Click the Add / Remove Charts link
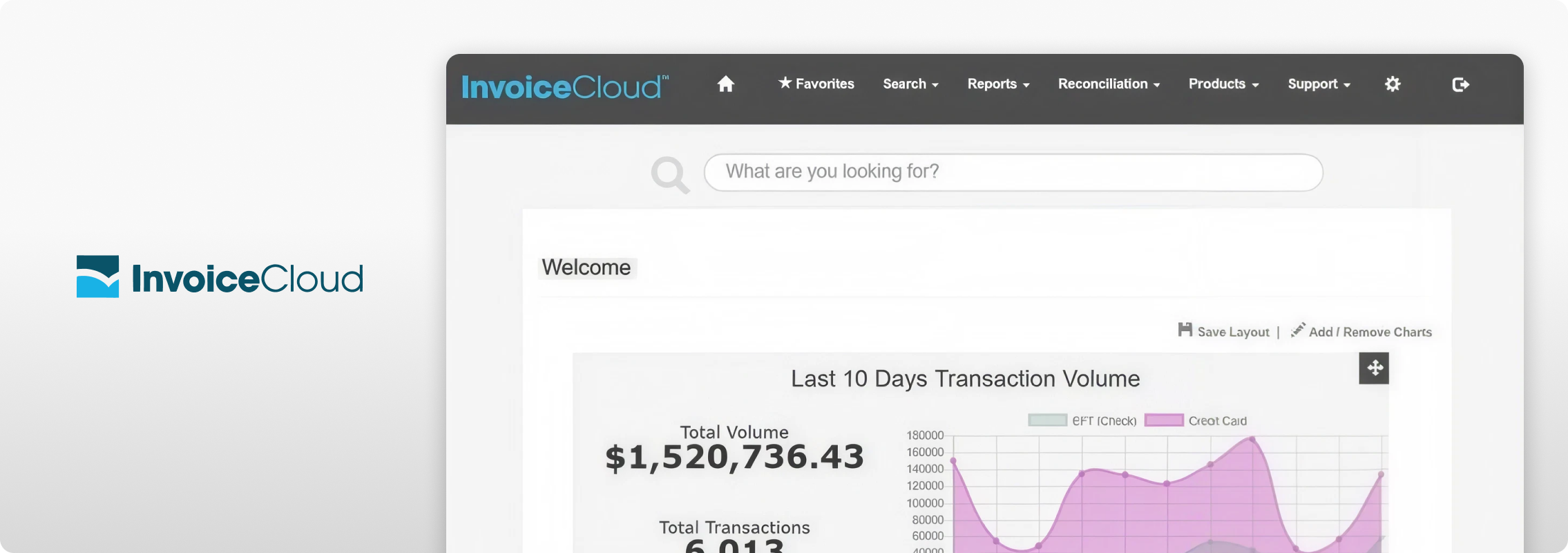 (x=1370, y=332)
